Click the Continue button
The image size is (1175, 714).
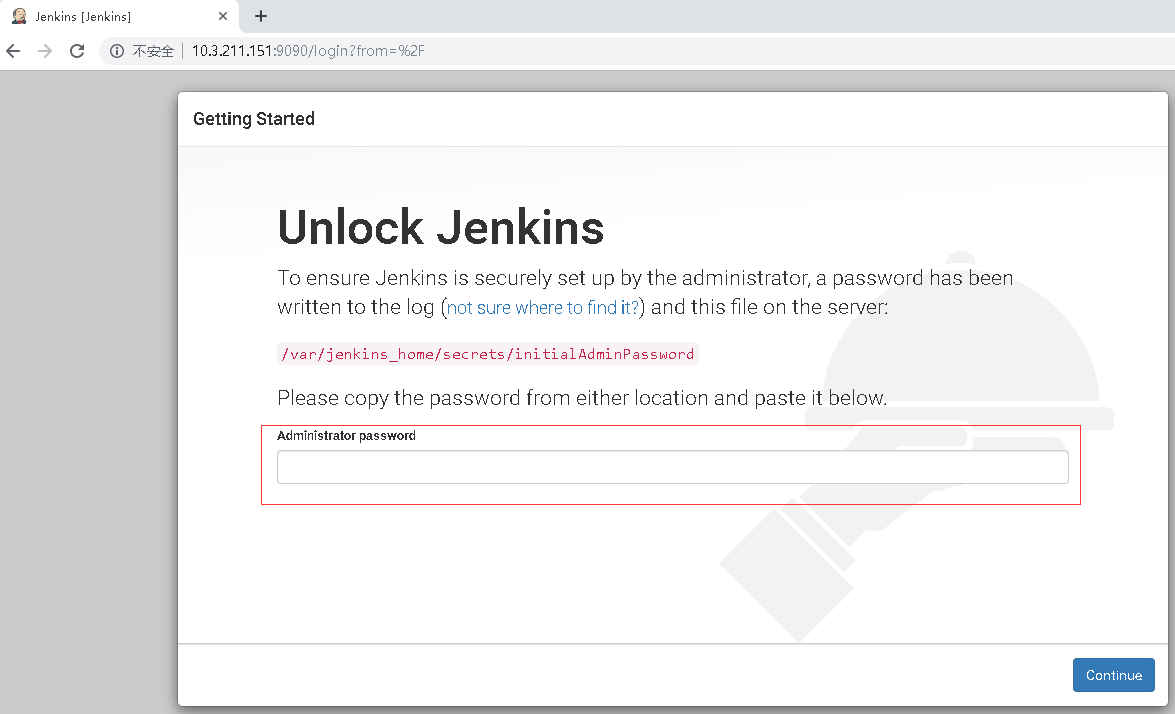(1114, 675)
